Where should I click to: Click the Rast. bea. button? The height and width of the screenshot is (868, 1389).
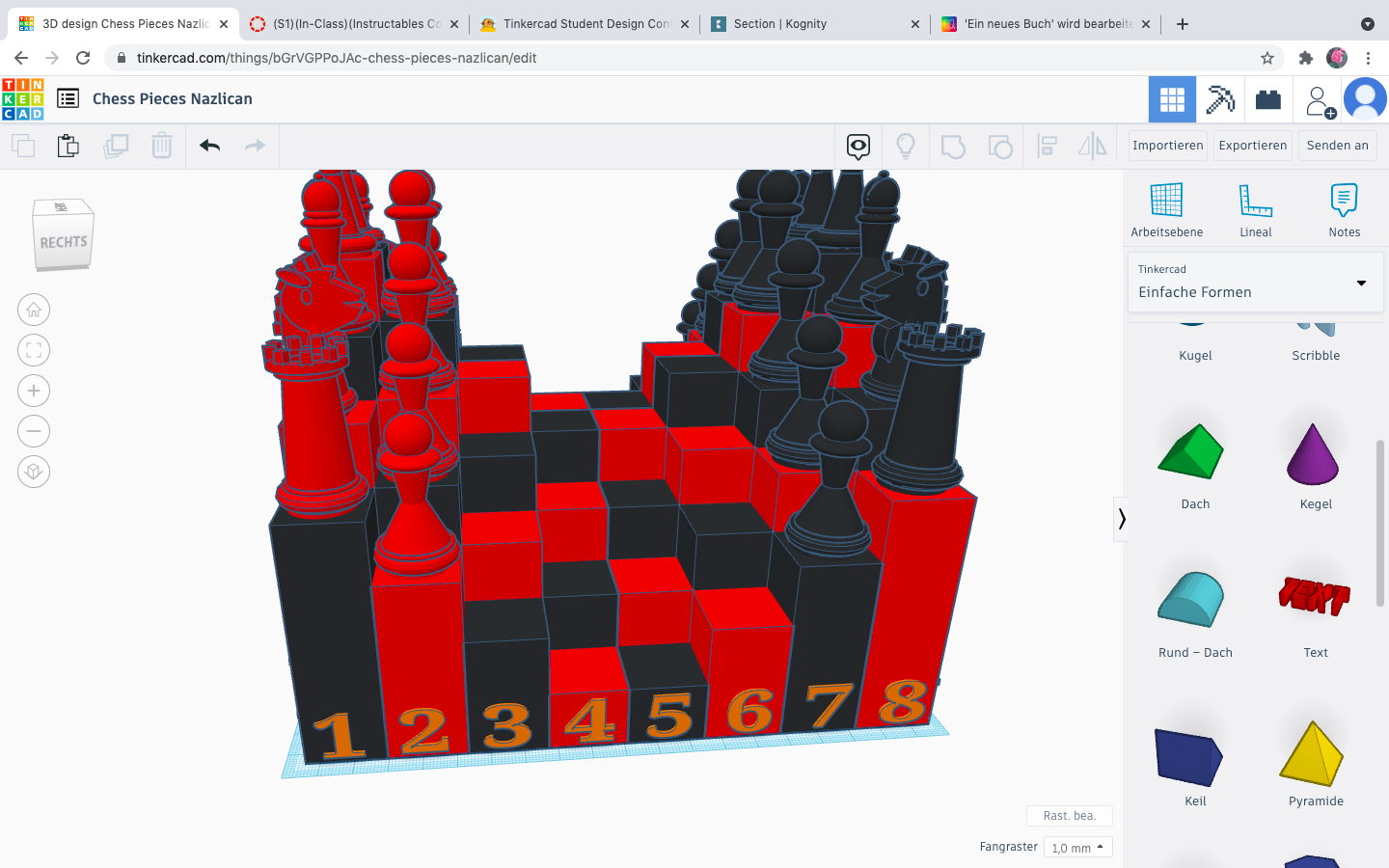pyautogui.click(x=1069, y=816)
